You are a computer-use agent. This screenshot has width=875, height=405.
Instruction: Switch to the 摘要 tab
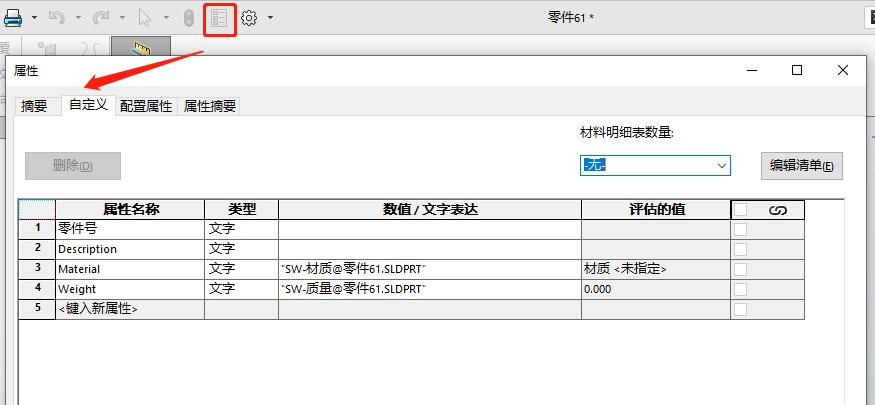pos(35,106)
